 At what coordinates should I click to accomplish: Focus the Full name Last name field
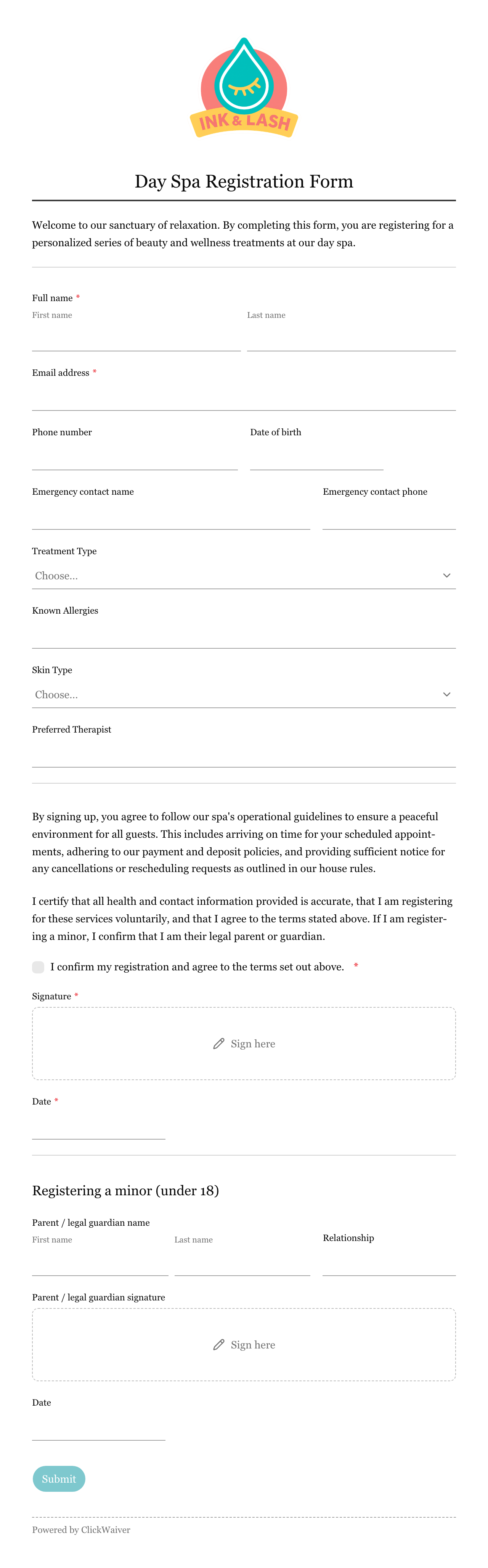[x=352, y=338]
